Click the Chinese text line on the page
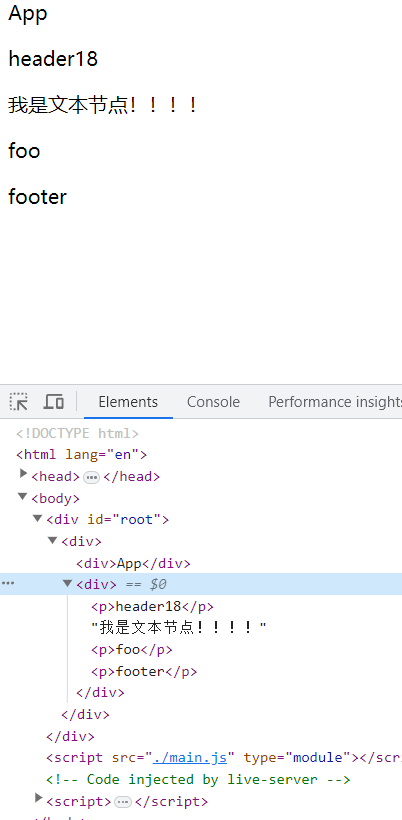402x820 pixels. [x=104, y=105]
